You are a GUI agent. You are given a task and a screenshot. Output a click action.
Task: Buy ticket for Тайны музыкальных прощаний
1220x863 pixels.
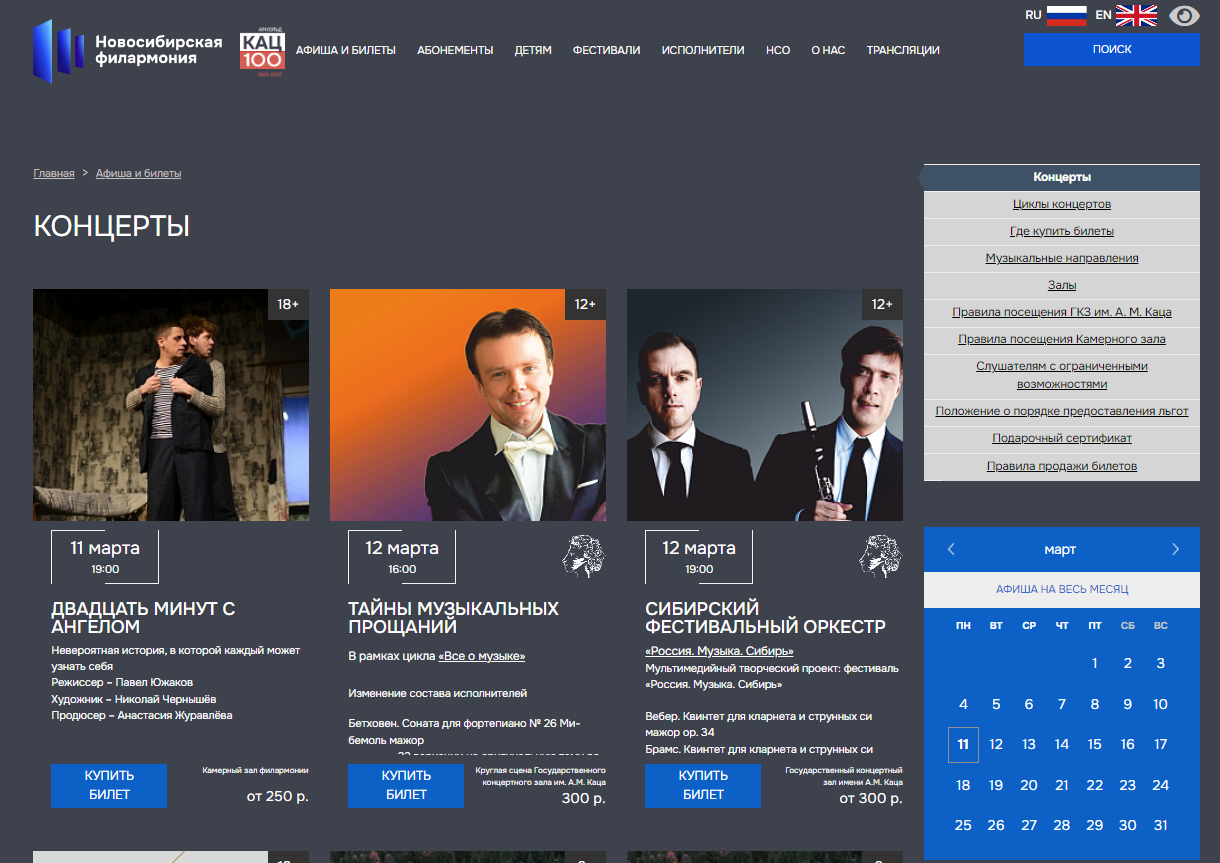click(x=406, y=785)
